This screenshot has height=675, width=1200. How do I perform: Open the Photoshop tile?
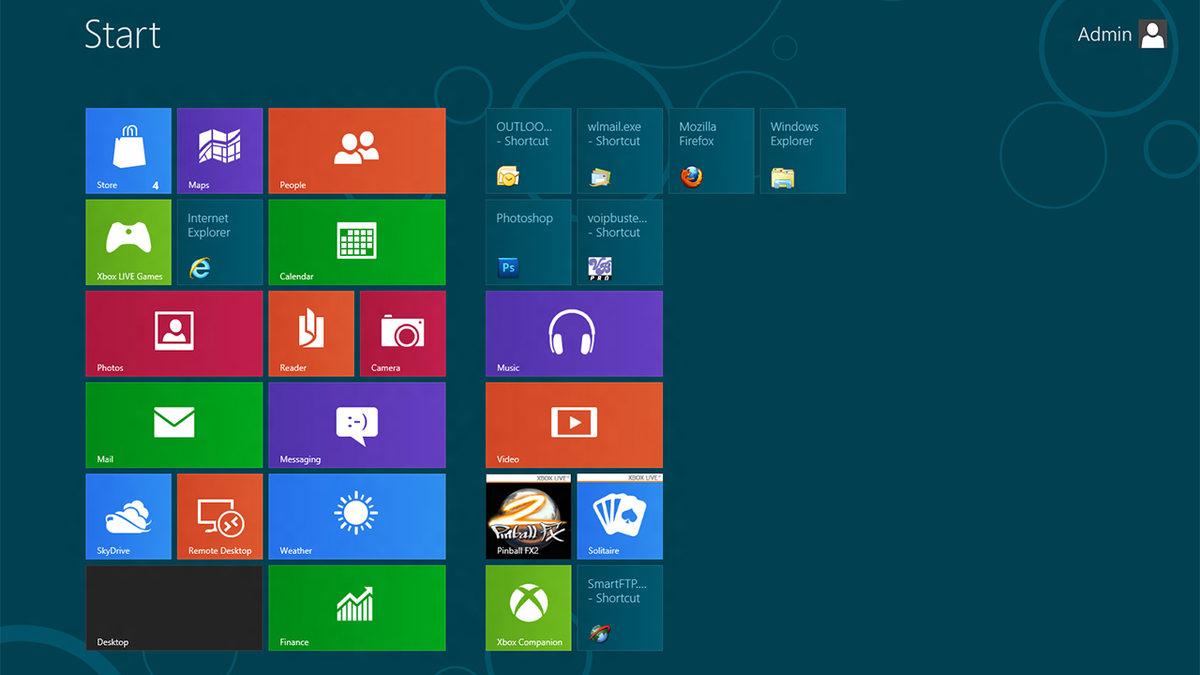(x=528, y=242)
